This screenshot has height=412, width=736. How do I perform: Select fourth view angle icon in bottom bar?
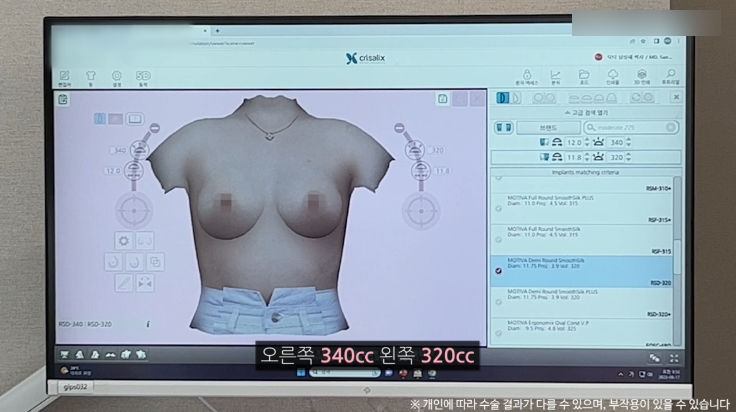coord(110,354)
